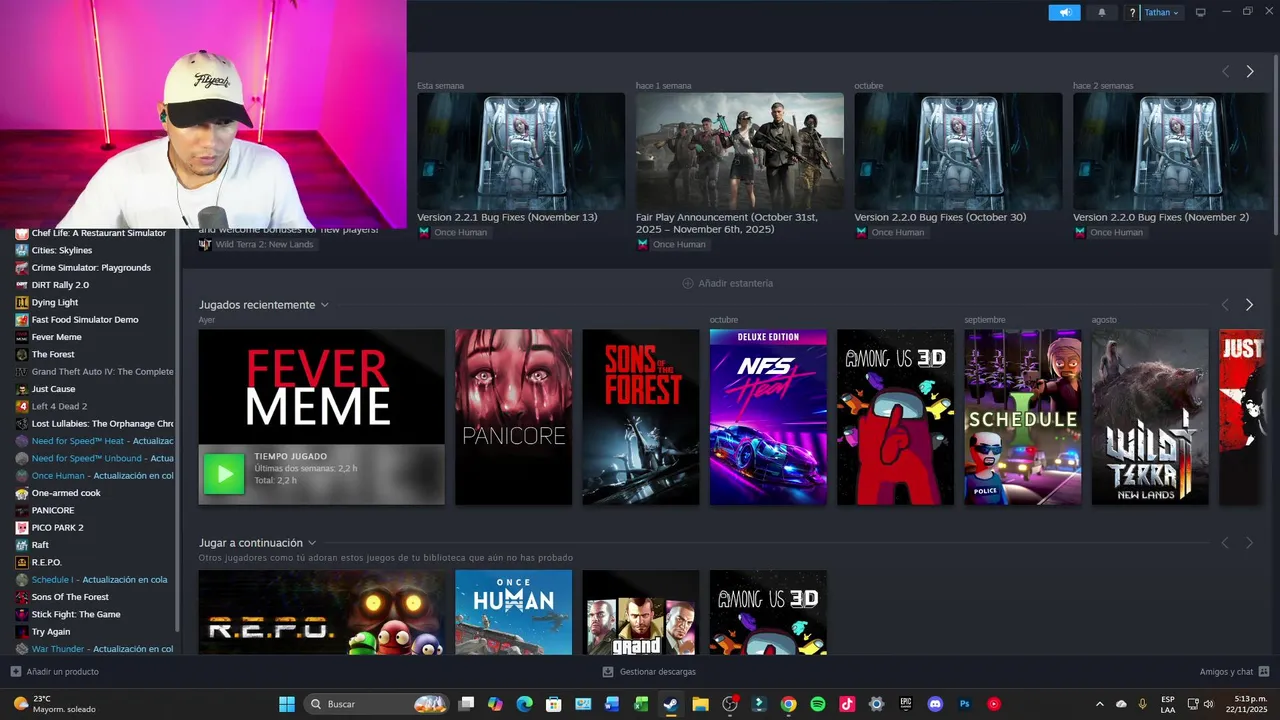Advance Jugados recientemente shelf to next page
This screenshot has height=720, width=1280.
click(1249, 304)
